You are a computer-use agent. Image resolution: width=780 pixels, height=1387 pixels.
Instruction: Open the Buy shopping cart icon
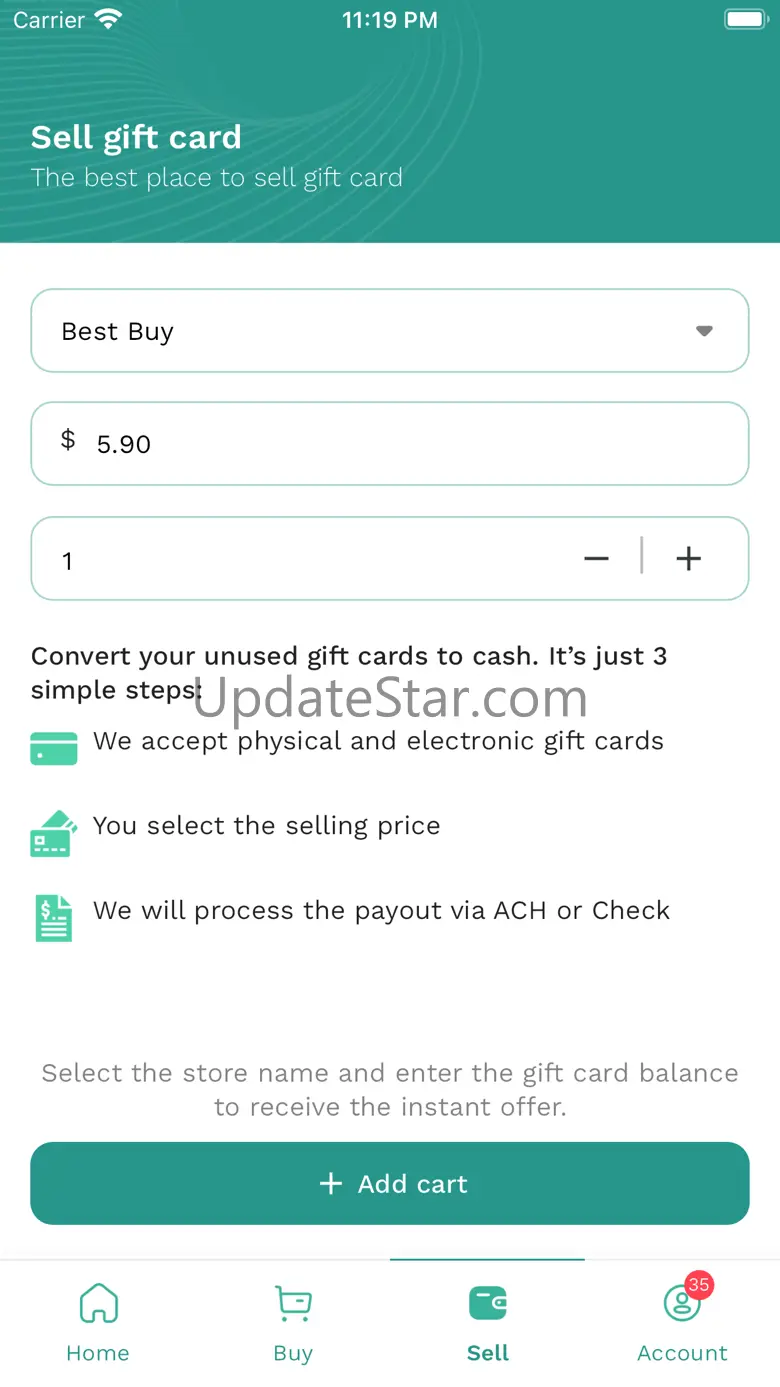[x=293, y=1303]
